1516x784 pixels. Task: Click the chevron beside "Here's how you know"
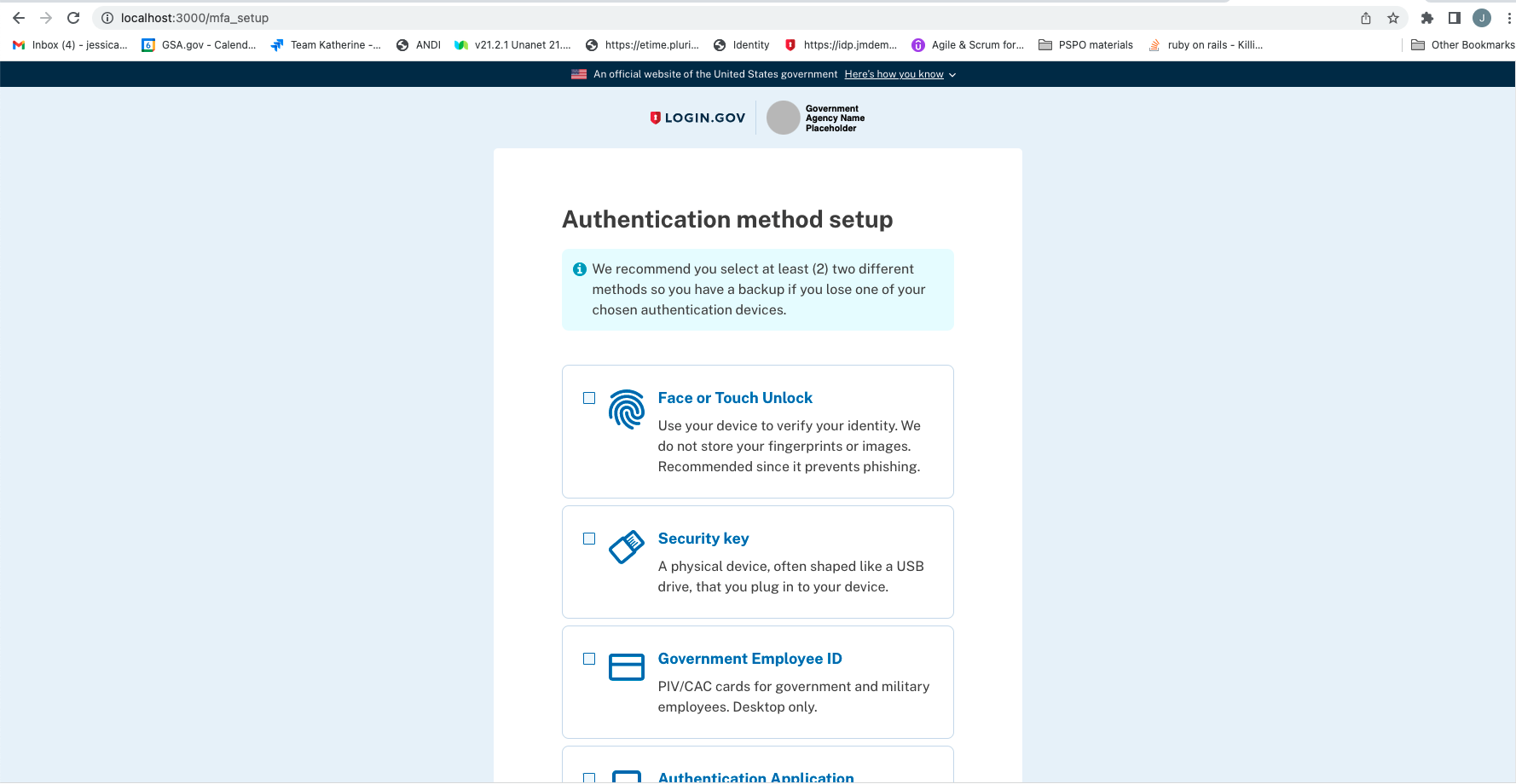tap(952, 75)
